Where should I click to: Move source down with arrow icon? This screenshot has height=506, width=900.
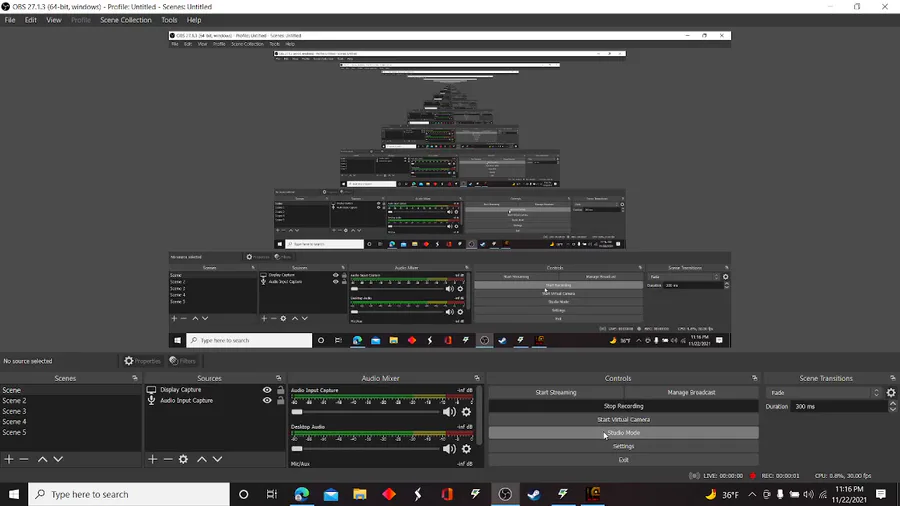tap(218, 459)
